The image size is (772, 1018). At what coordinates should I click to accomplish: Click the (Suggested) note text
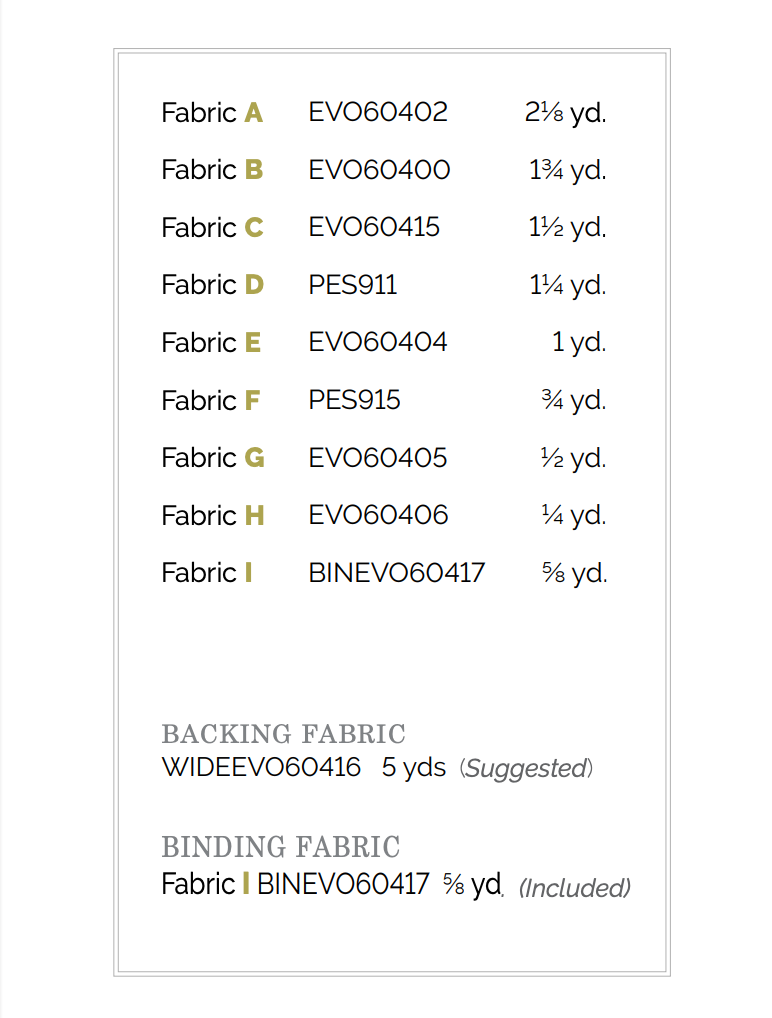526,769
